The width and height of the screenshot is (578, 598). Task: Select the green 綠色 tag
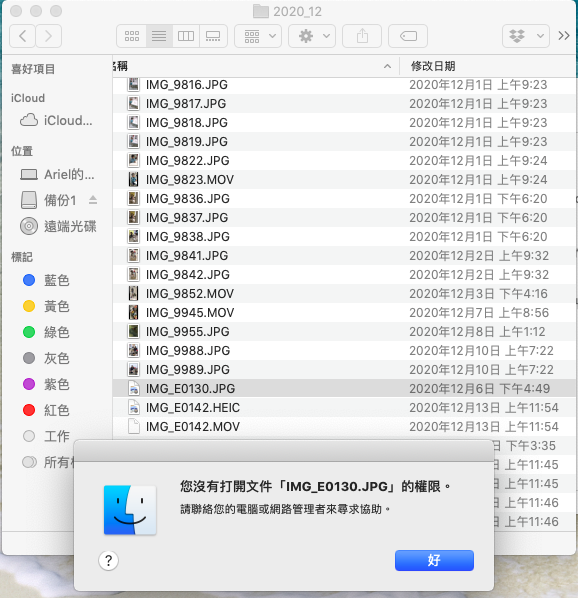point(46,332)
